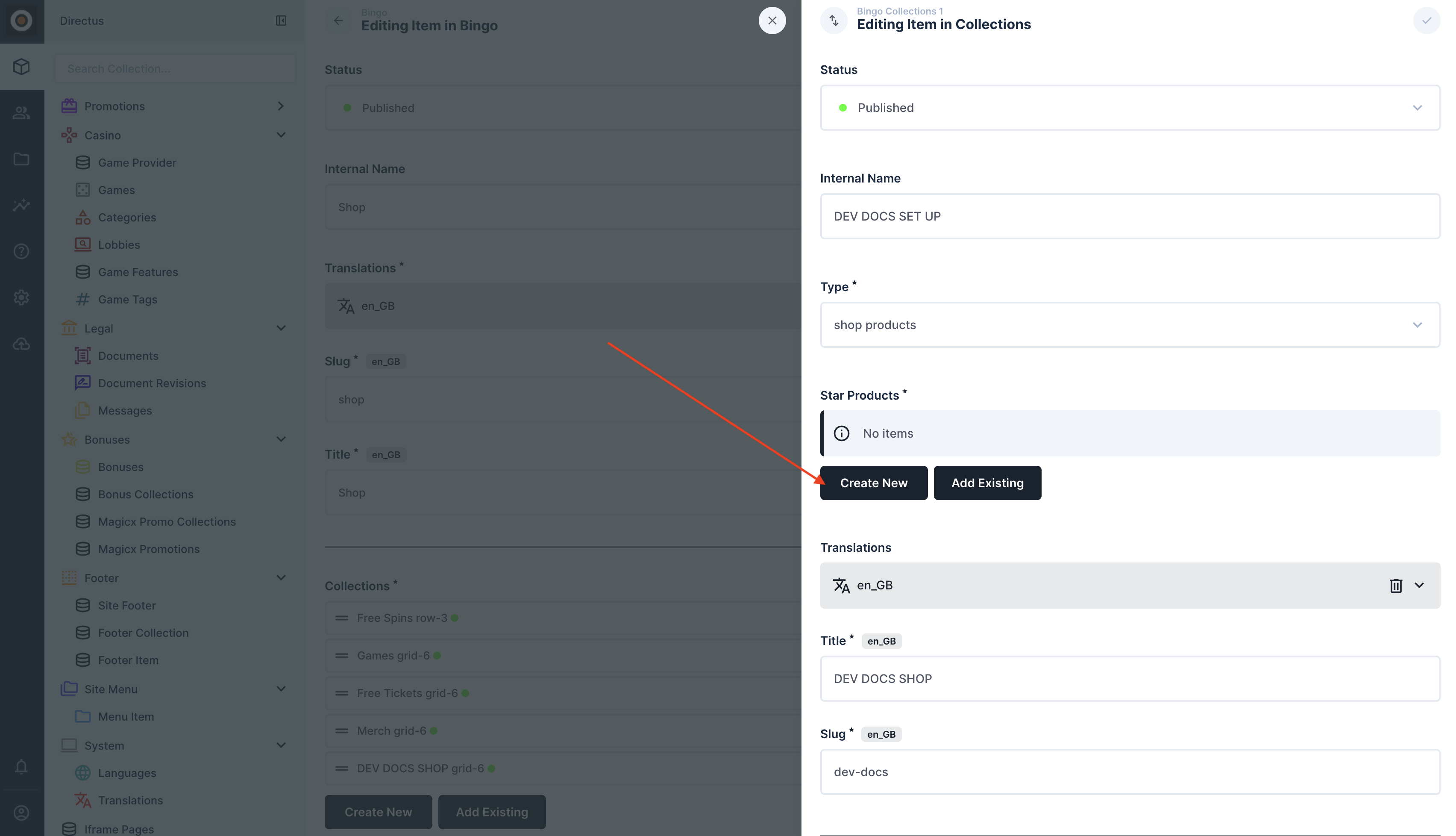
Task: Click the Slug field containing dev-docs
Action: point(1130,772)
